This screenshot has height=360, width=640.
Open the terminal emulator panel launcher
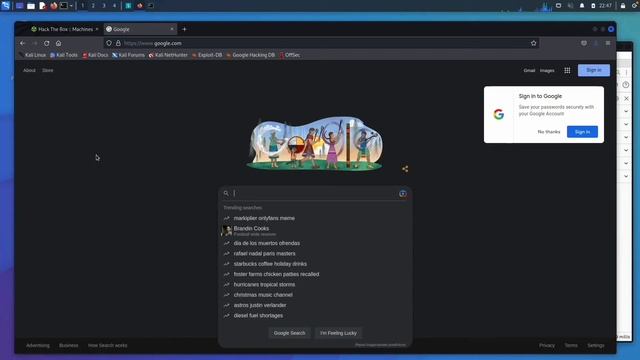pyautogui.click(x=64, y=6)
